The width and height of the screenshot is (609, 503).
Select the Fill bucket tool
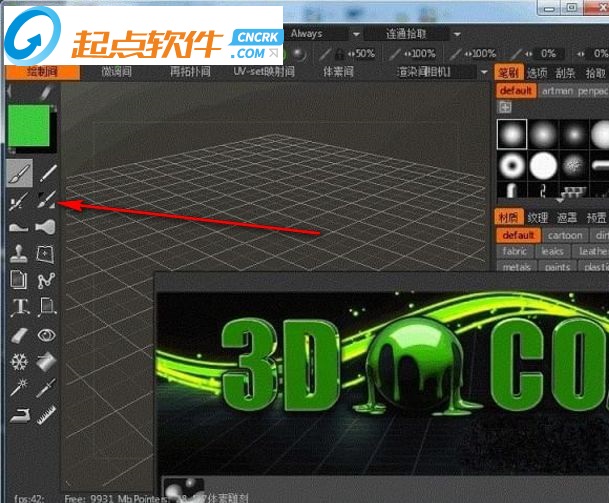[x=46, y=362]
